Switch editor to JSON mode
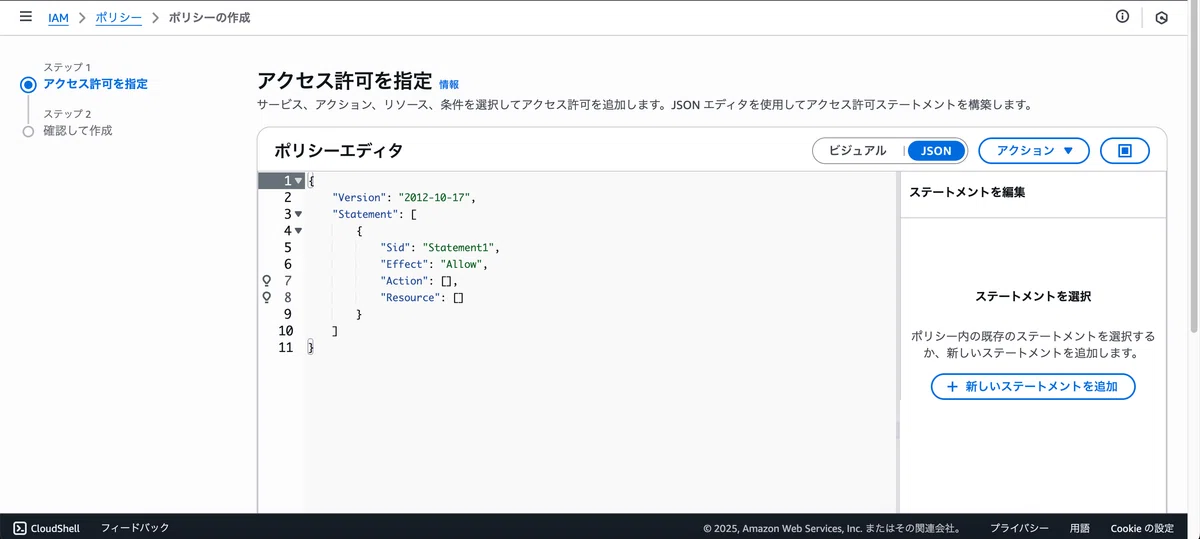Viewport: 1200px width, 539px height. click(x=936, y=151)
